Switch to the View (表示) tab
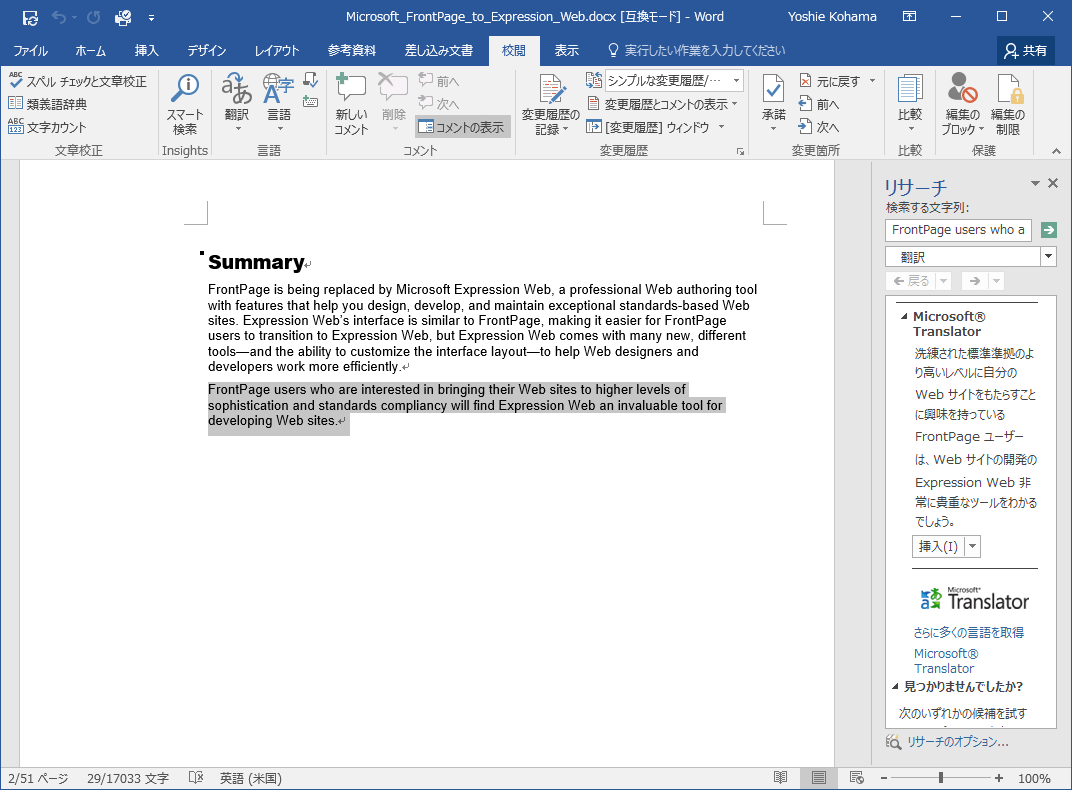Image resolution: width=1072 pixels, height=790 pixels. click(x=566, y=51)
